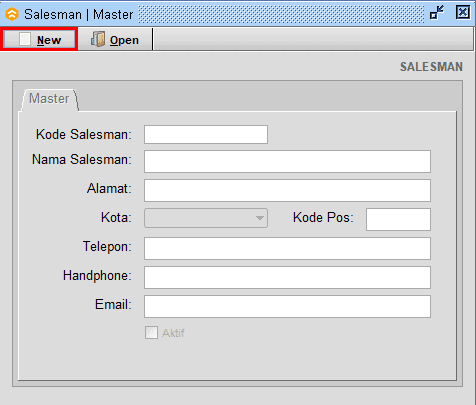Detach window using the arrow-square icon
The height and width of the screenshot is (405, 476).
[x=437, y=13]
